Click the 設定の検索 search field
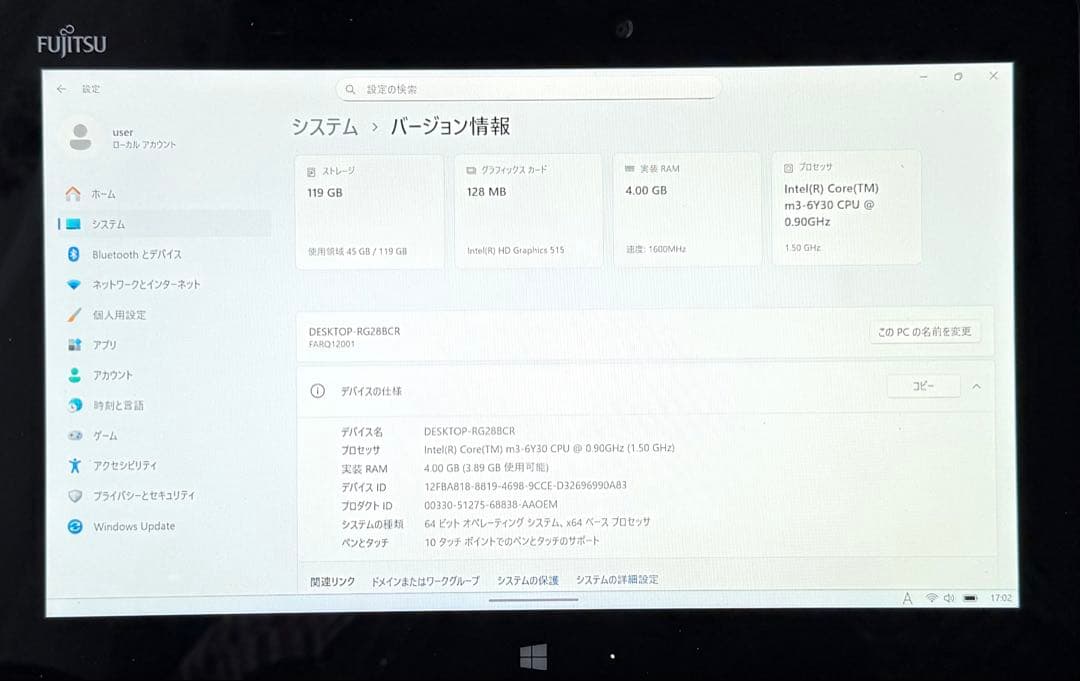The height and width of the screenshot is (681, 1080). (x=528, y=88)
